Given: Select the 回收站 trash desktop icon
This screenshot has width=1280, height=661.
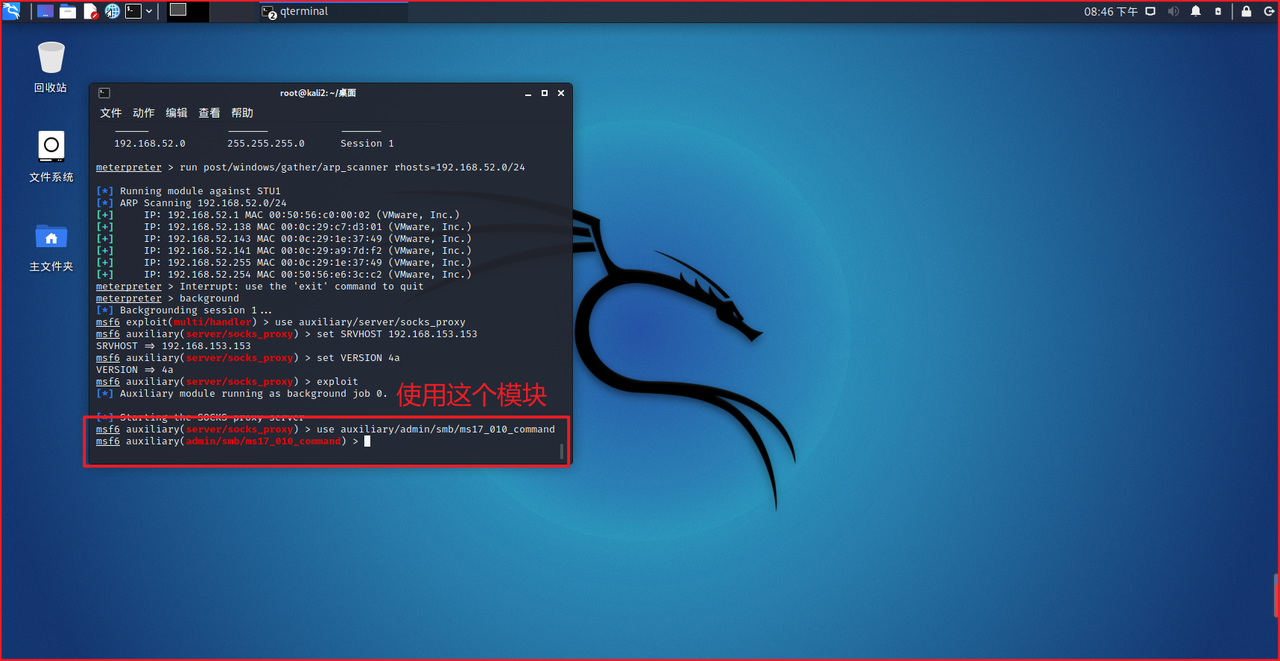Looking at the screenshot, I should tap(51, 67).
